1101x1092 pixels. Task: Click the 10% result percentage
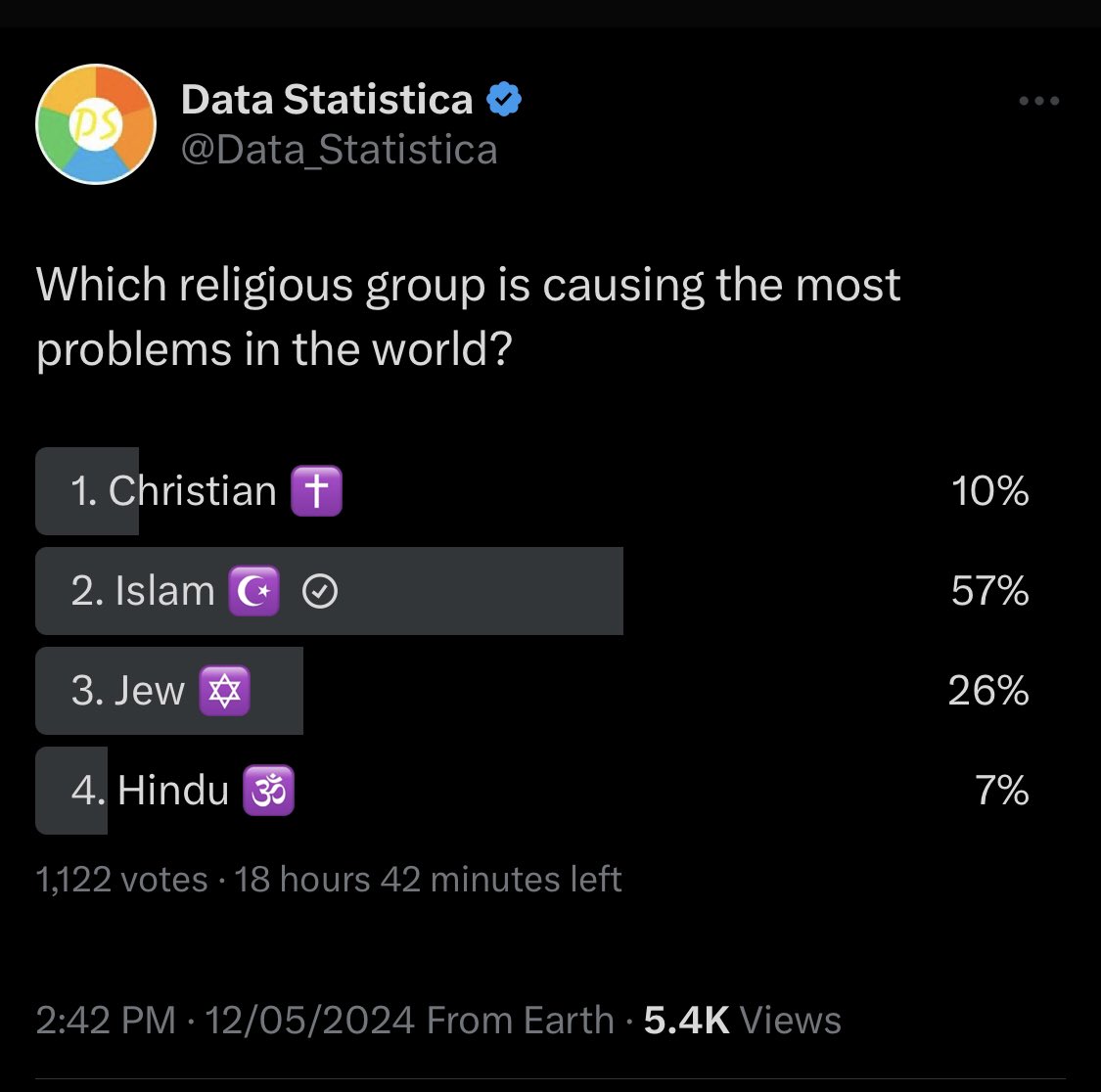[x=990, y=491]
